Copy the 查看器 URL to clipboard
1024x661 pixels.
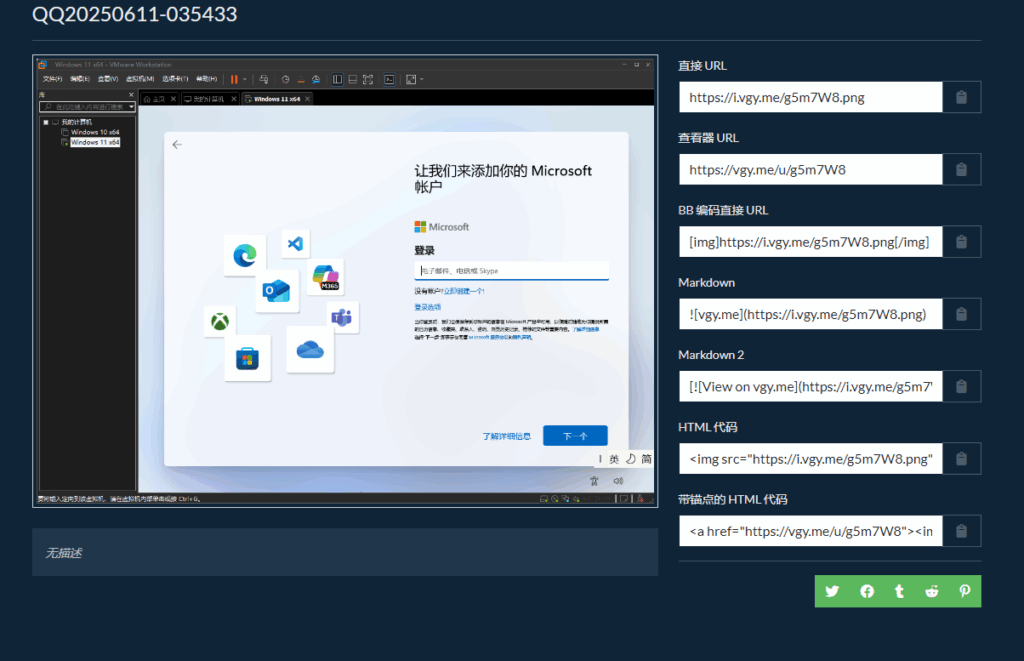click(961, 170)
